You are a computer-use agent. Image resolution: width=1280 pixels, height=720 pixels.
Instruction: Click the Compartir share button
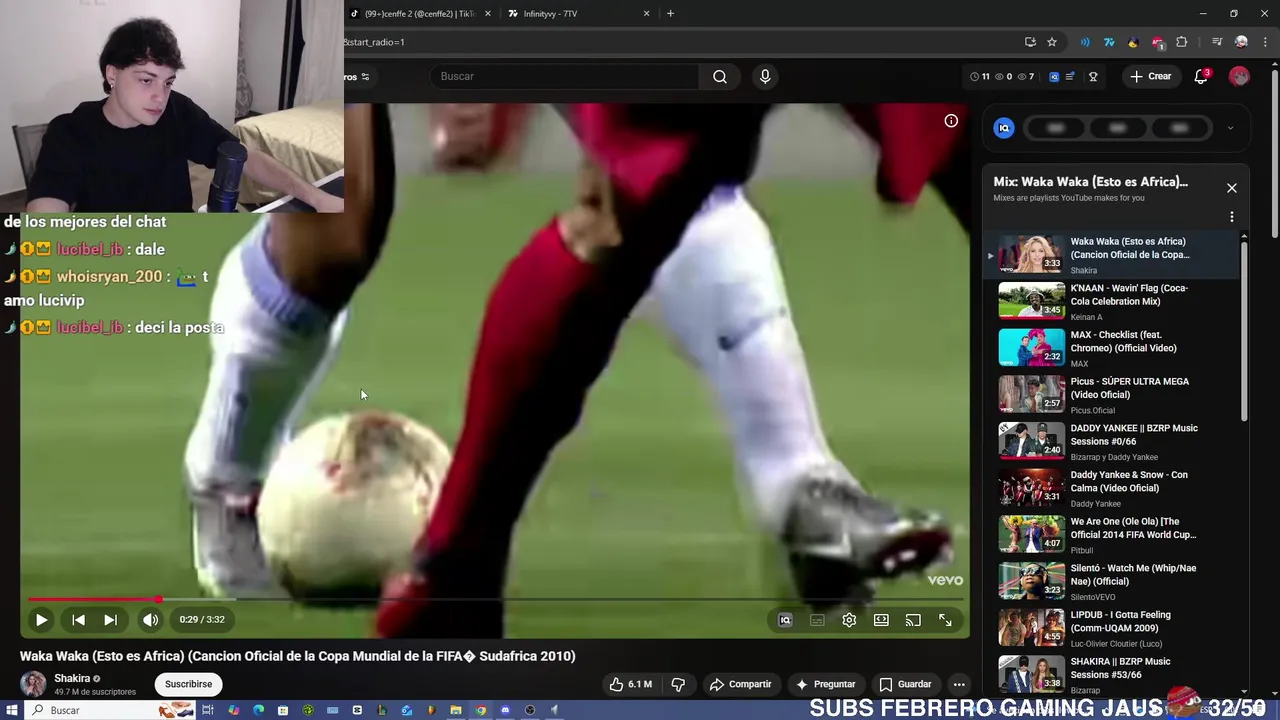click(x=741, y=684)
